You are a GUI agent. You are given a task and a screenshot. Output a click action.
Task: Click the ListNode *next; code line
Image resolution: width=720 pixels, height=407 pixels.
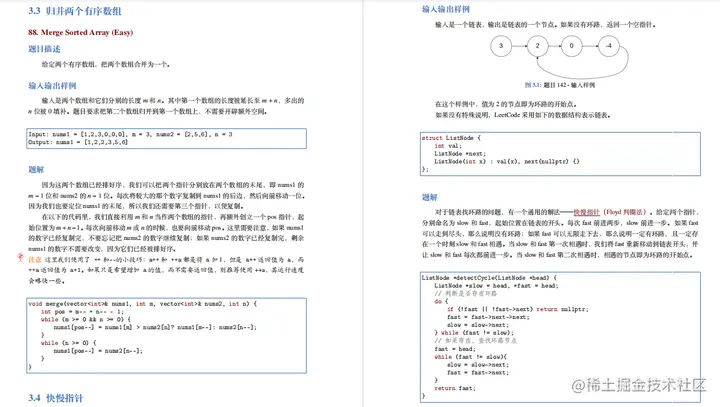click(460, 153)
